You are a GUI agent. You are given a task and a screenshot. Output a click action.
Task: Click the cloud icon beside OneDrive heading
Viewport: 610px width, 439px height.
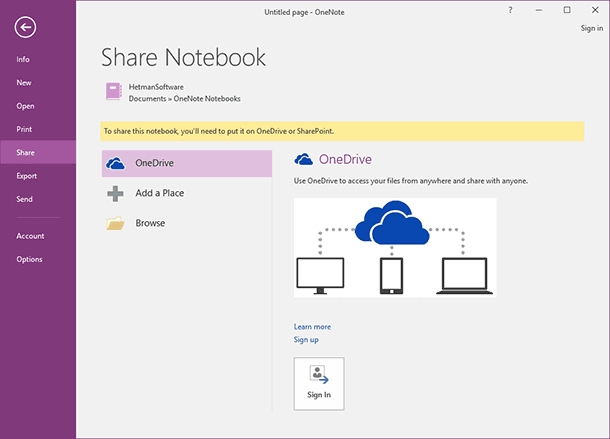(303, 159)
